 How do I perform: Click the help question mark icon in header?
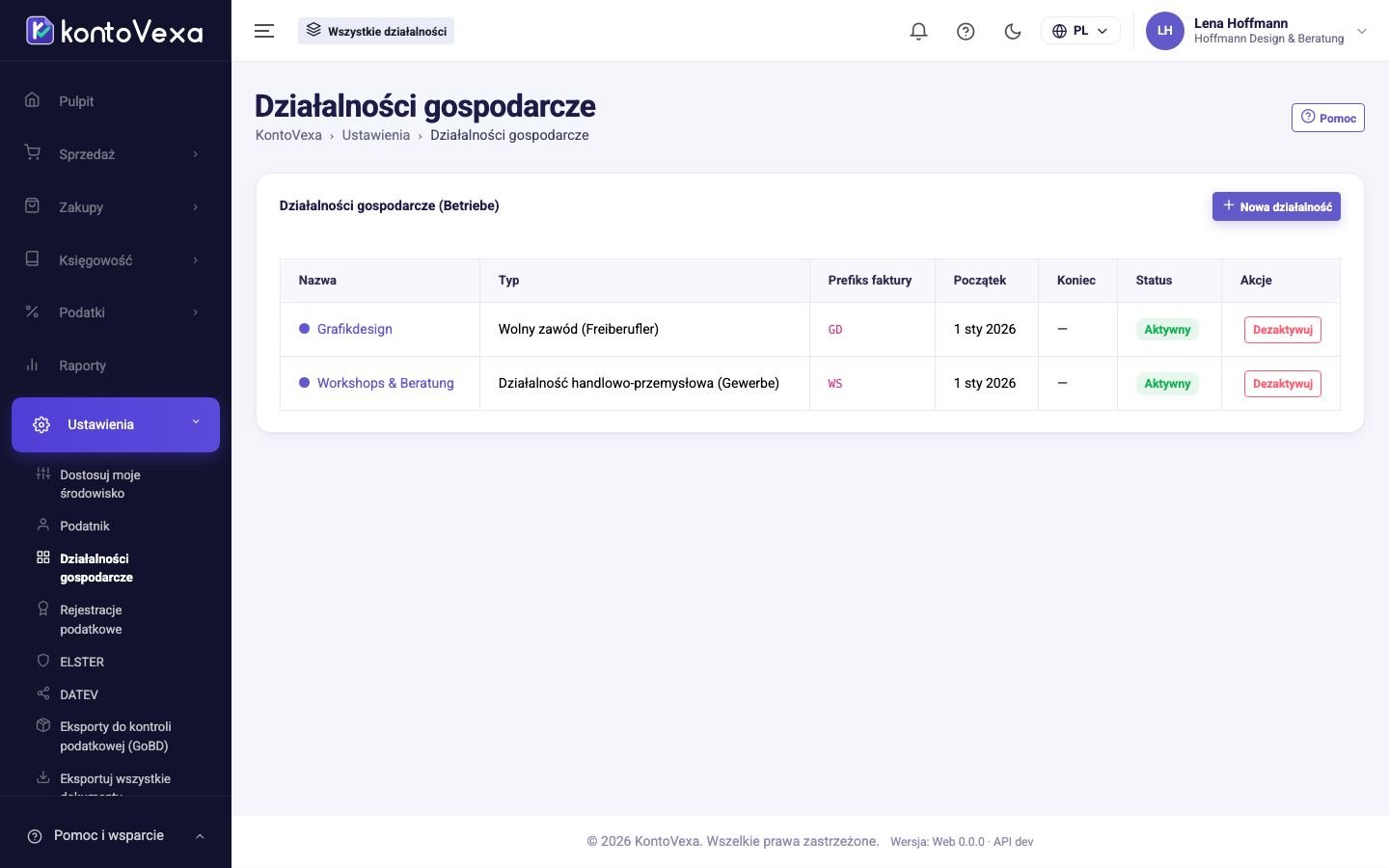tap(966, 31)
